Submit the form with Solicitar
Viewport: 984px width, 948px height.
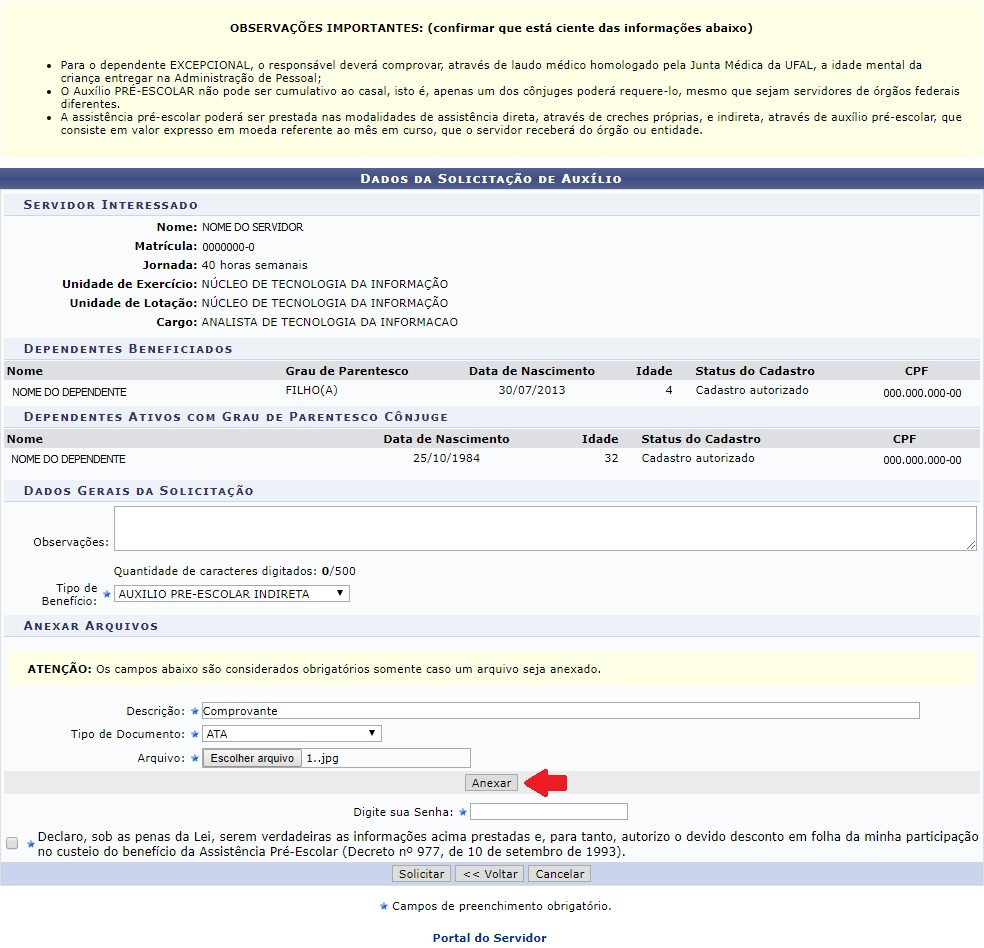[x=421, y=874]
